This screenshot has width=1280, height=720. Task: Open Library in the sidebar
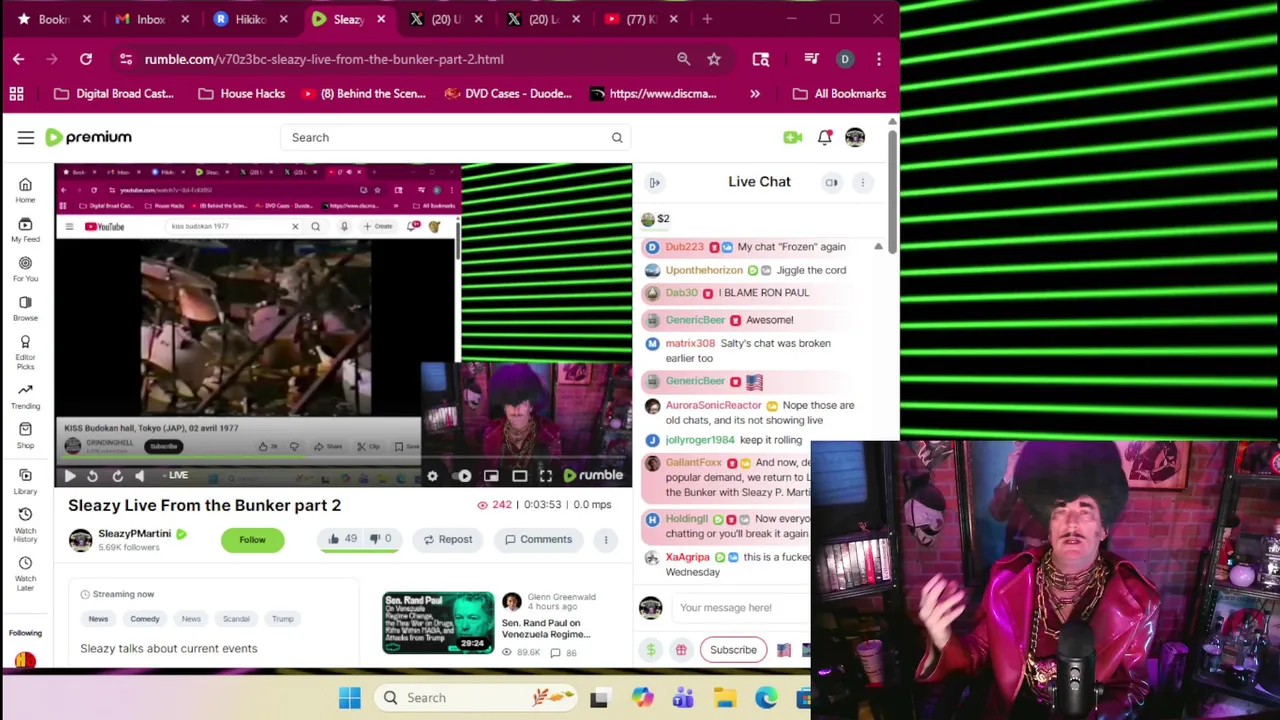pyautogui.click(x=25, y=481)
